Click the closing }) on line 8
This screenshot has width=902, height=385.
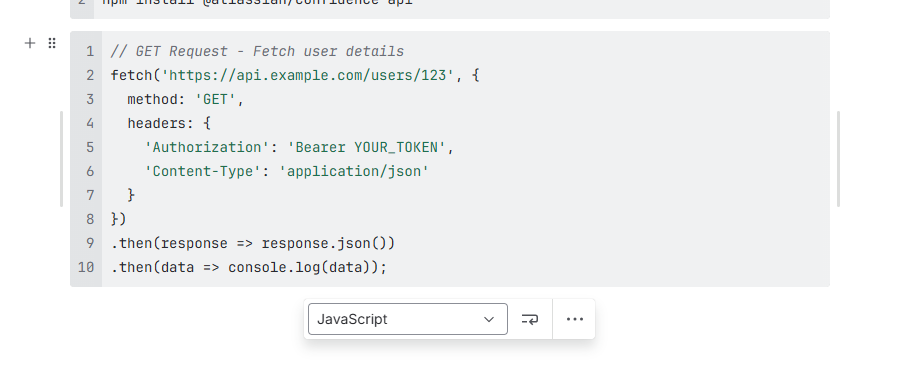coord(119,219)
